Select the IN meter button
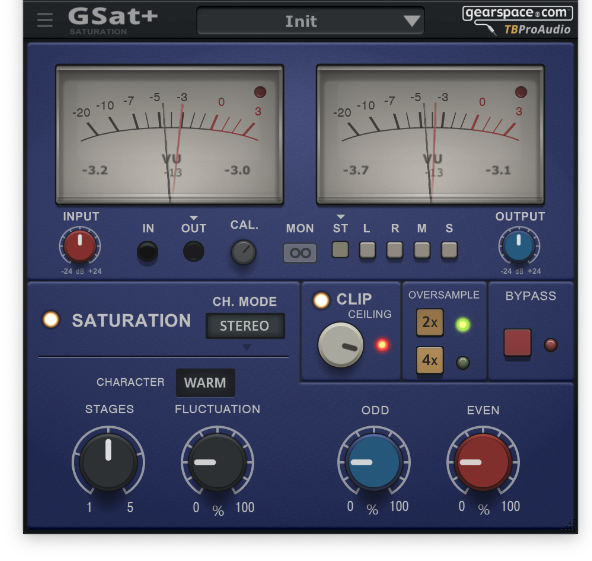 (147, 252)
